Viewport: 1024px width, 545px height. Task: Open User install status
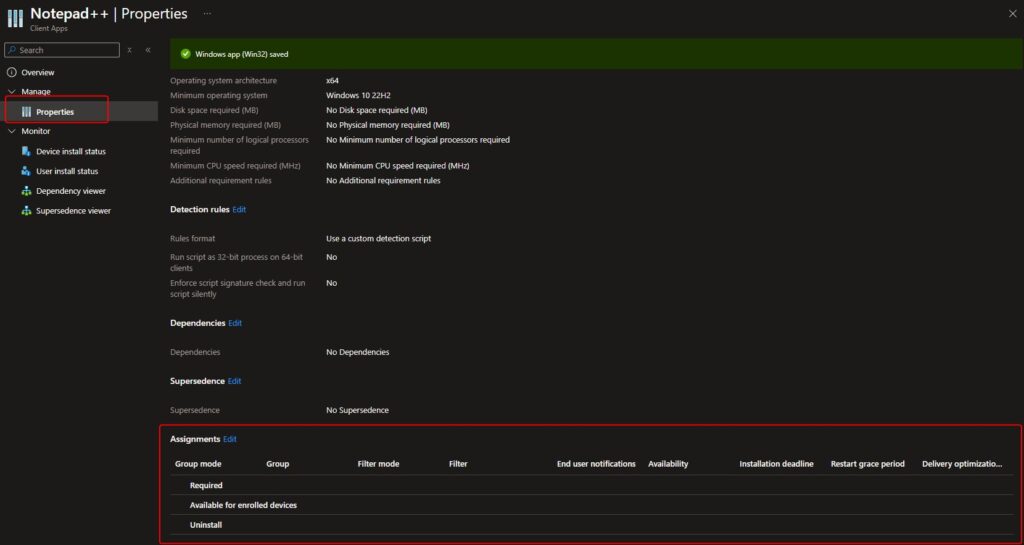click(67, 171)
